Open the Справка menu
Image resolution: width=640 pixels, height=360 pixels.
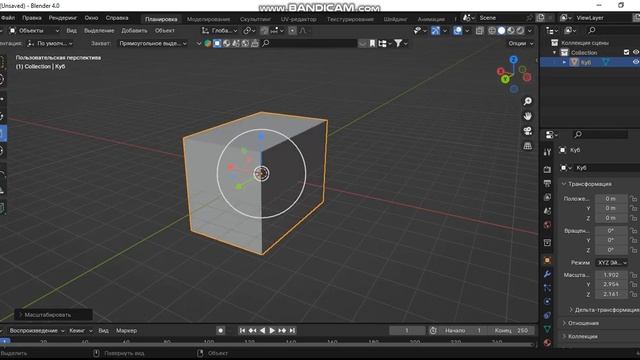click(117, 18)
